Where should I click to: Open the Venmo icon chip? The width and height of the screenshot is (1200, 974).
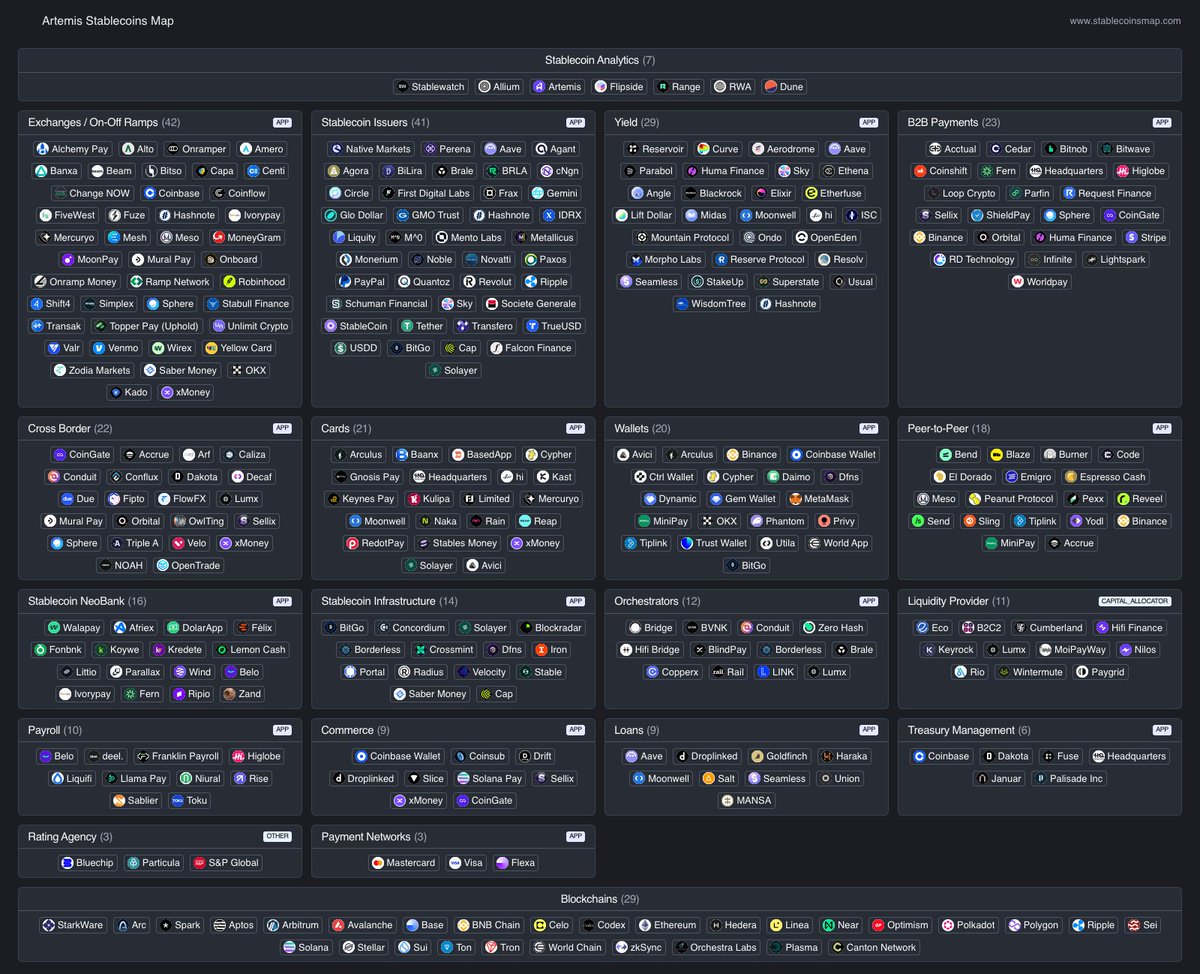point(99,348)
